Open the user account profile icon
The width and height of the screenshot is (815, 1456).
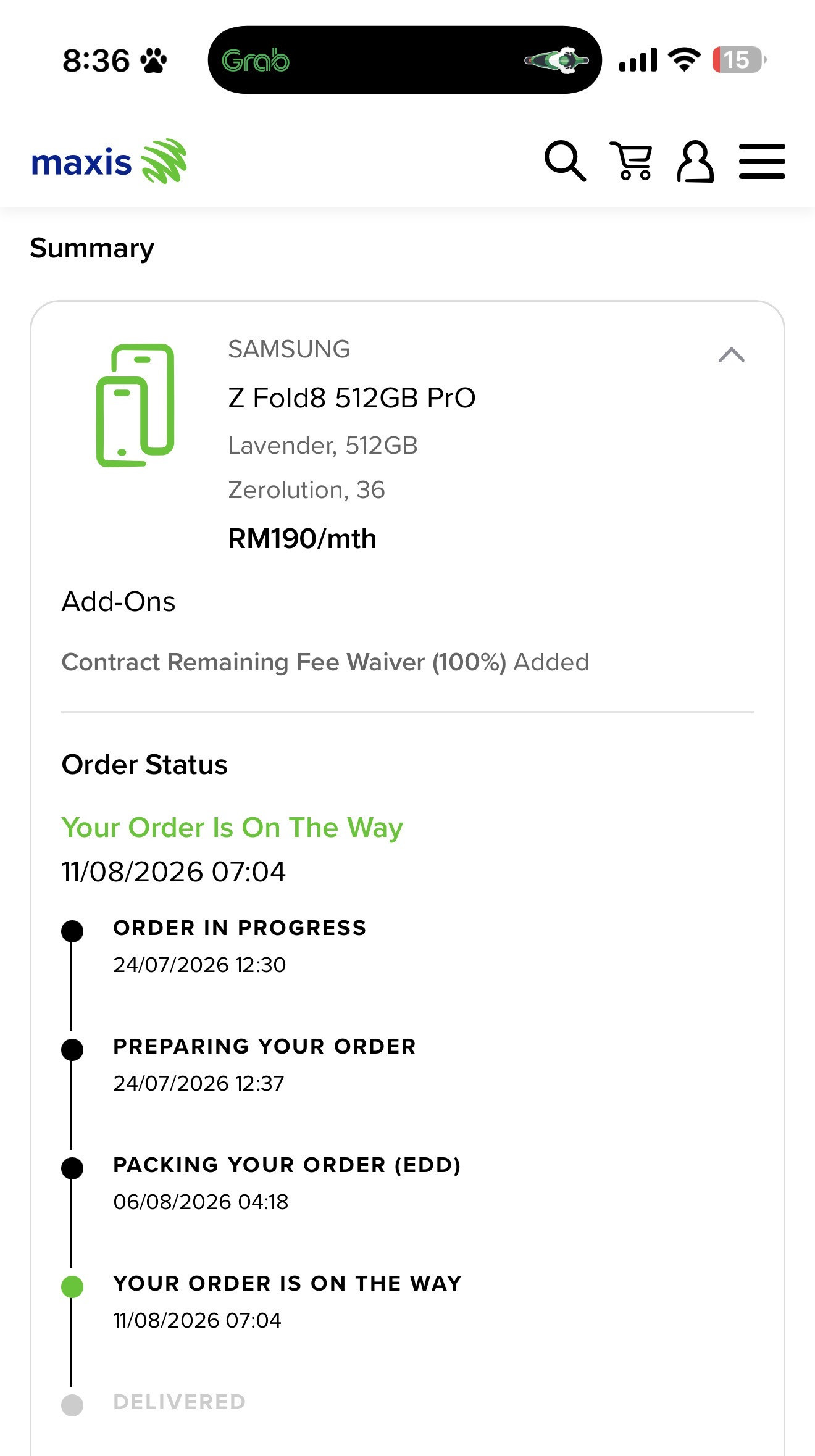pyautogui.click(x=695, y=161)
